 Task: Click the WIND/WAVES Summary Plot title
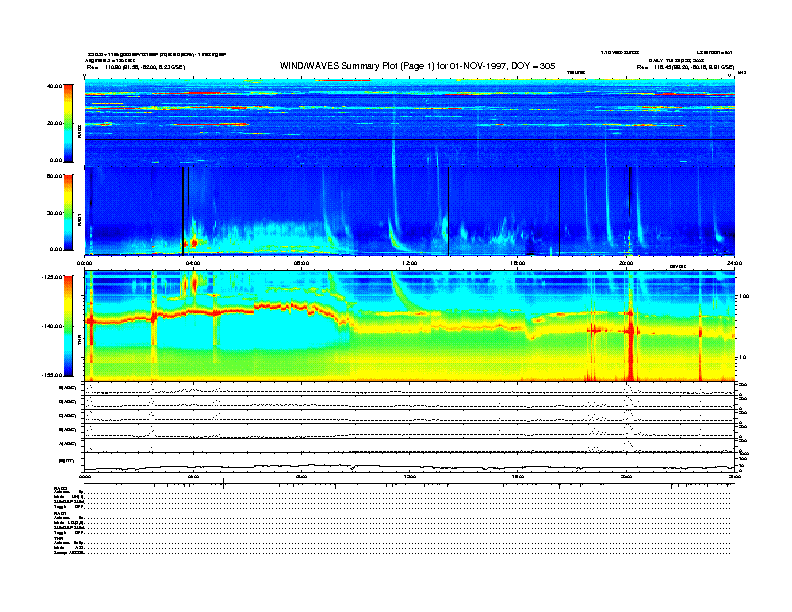[417, 66]
